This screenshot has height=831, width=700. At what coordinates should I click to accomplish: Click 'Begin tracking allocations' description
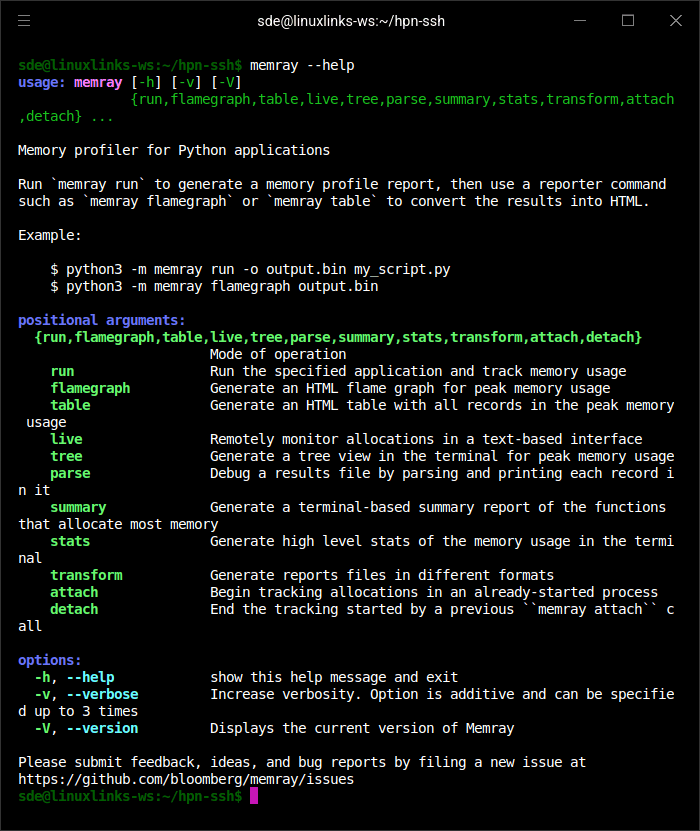434,592
